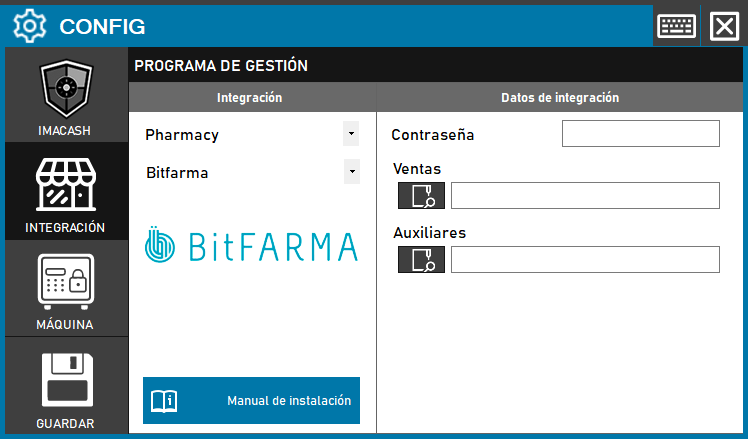This screenshot has width=748, height=439.
Task: Click the Manual de instalación book icon
Action: coord(164,401)
